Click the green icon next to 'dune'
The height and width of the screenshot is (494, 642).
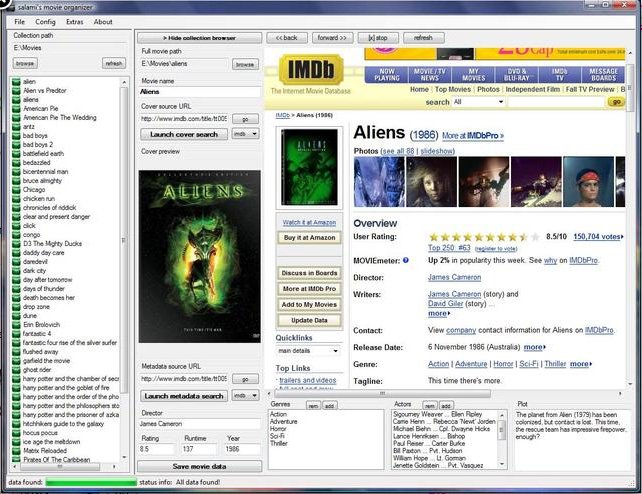tap(16, 316)
